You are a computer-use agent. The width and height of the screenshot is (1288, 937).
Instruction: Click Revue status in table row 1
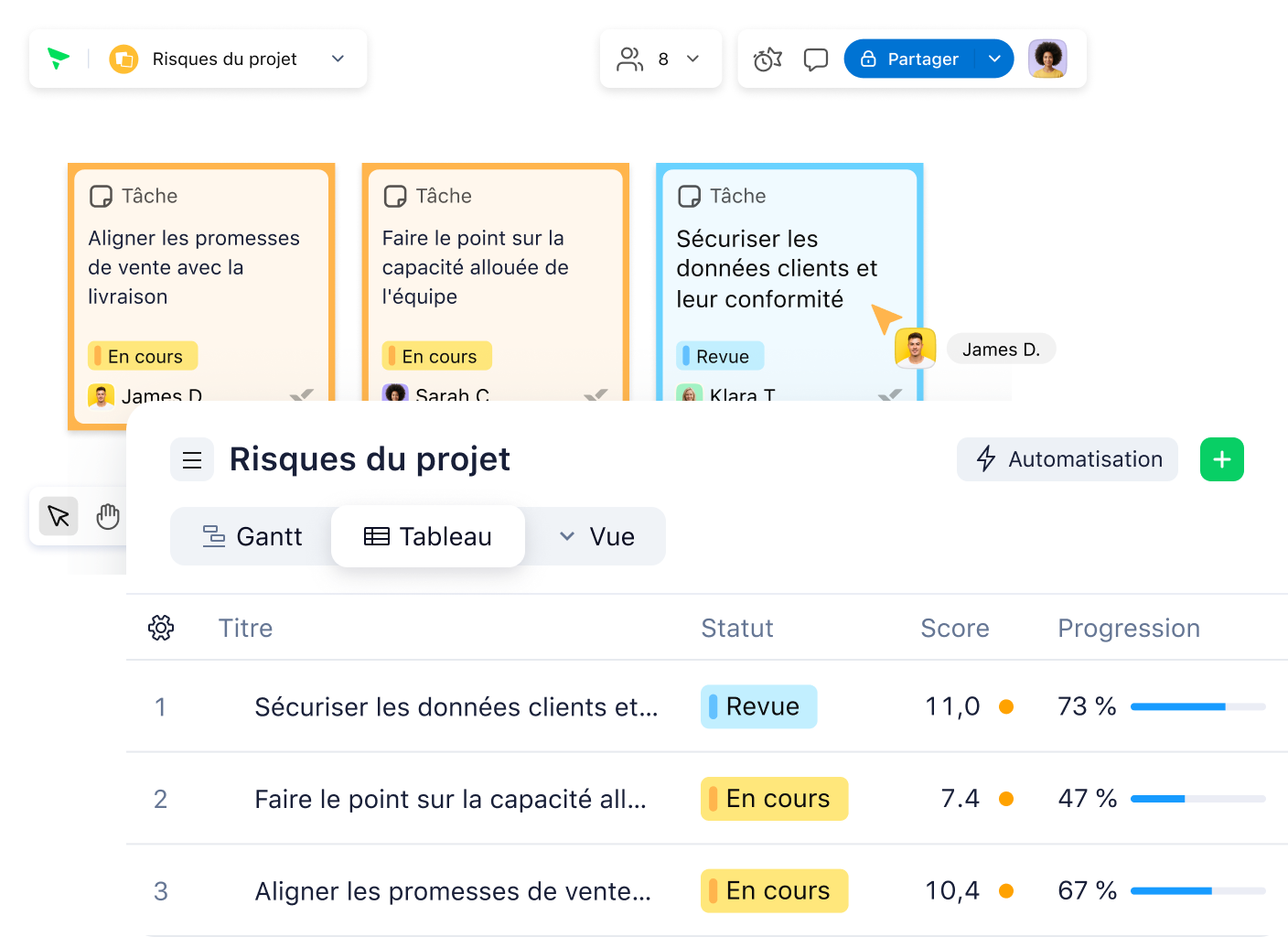point(758,706)
